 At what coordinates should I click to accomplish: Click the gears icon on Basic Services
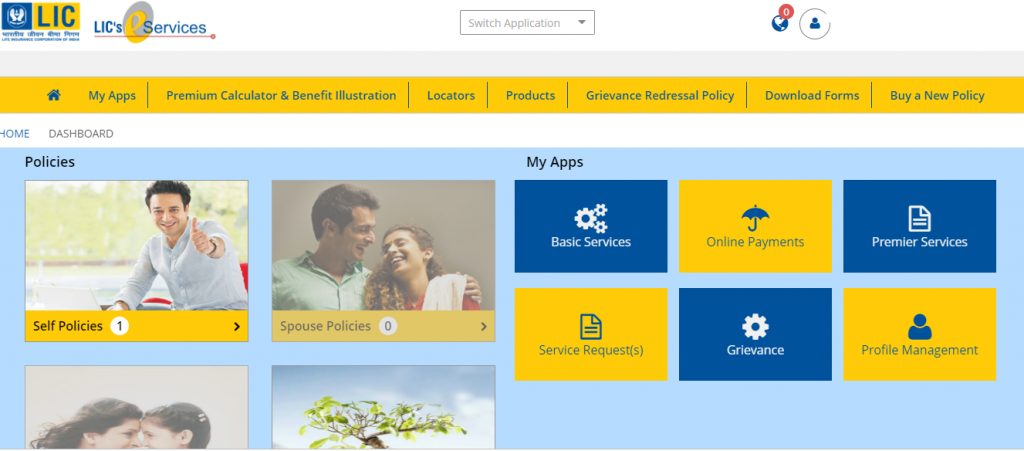point(591,219)
